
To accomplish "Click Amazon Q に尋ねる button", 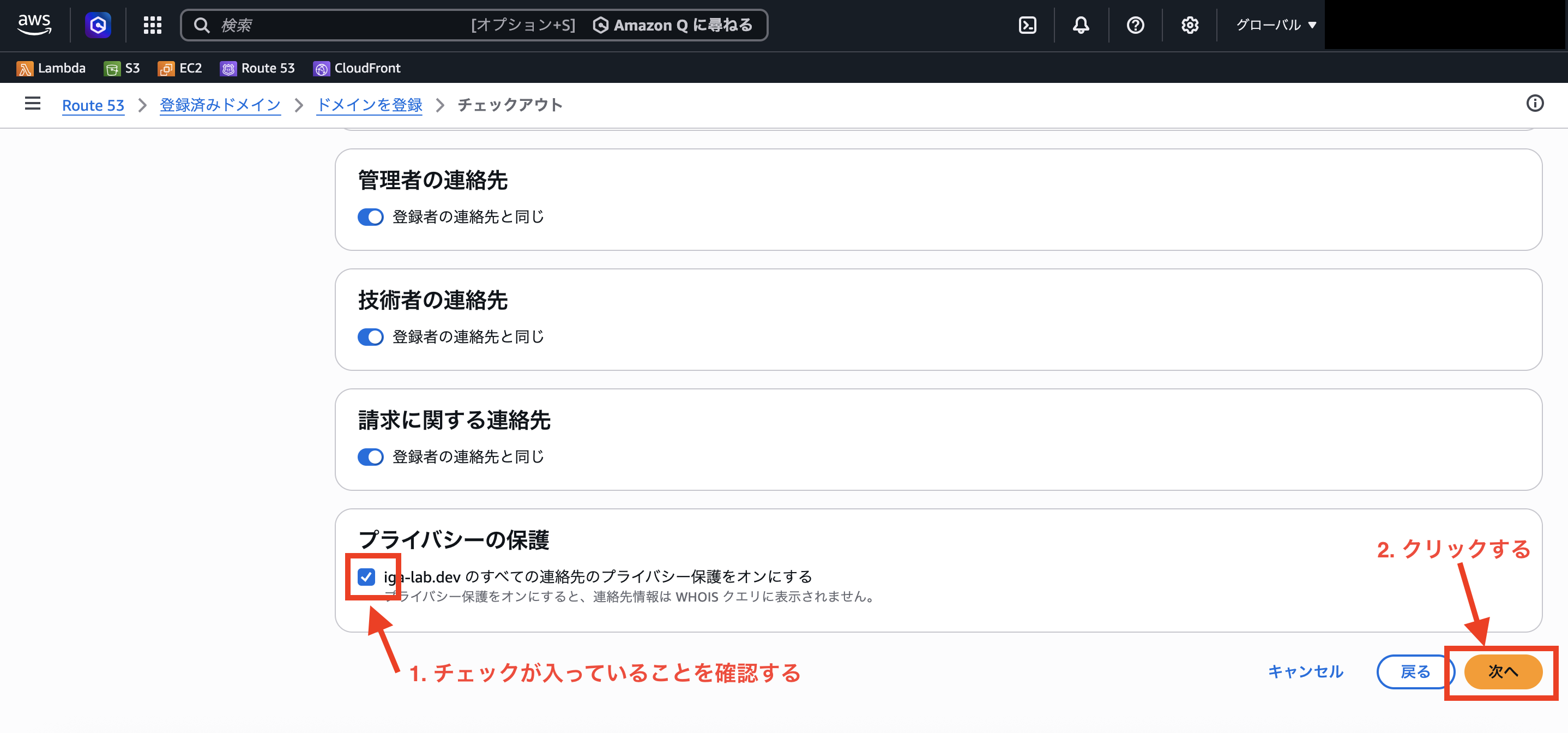I will pyautogui.click(x=673, y=25).
